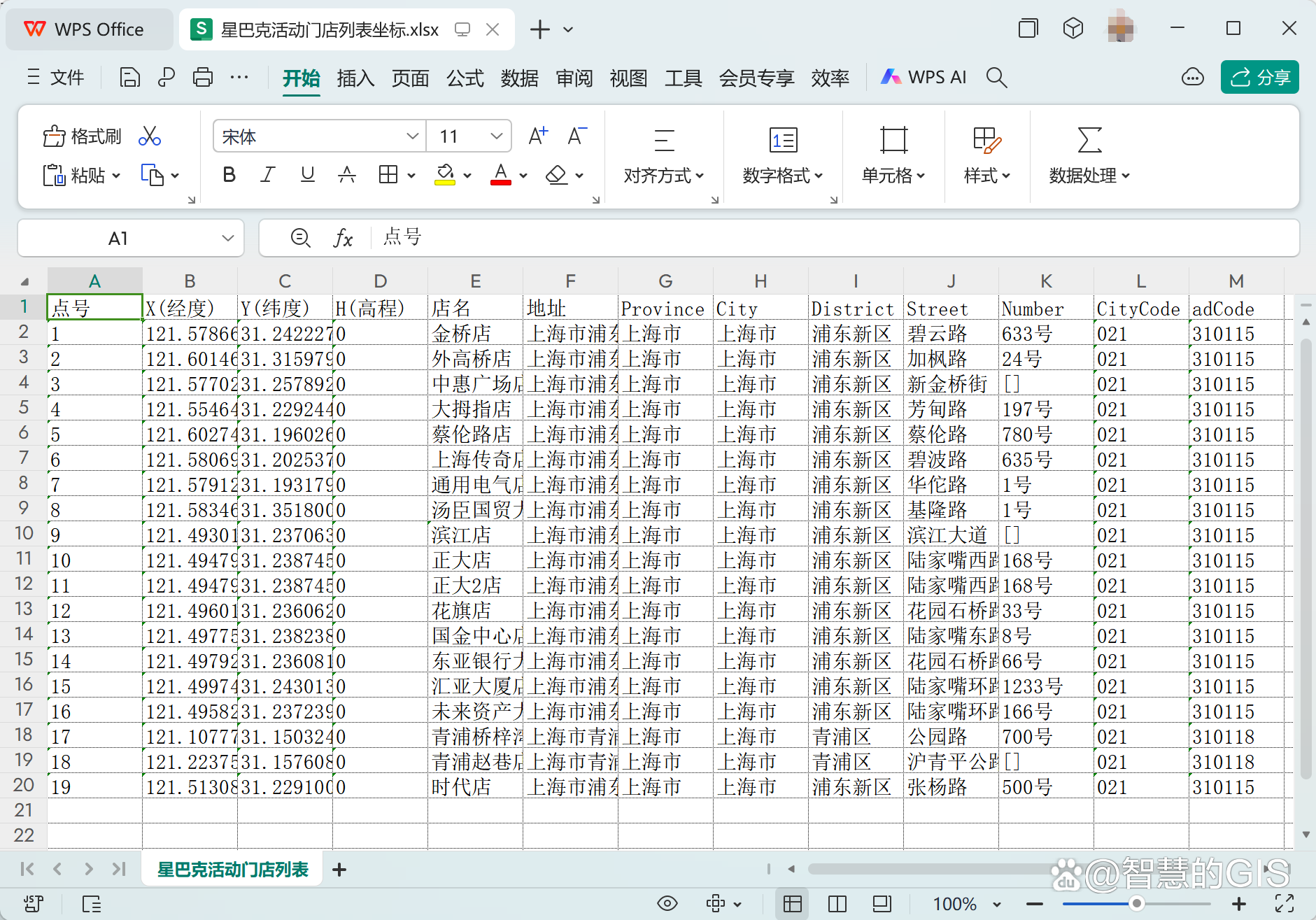Click the Copy icon
This screenshot has width=1316, height=920.
click(153, 175)
